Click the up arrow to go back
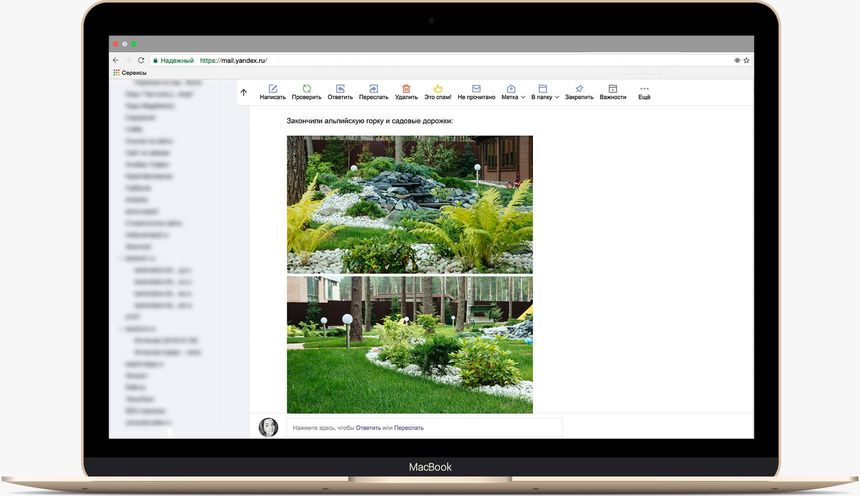The height and width of the screenshot is (496, 860). point(244,93)
